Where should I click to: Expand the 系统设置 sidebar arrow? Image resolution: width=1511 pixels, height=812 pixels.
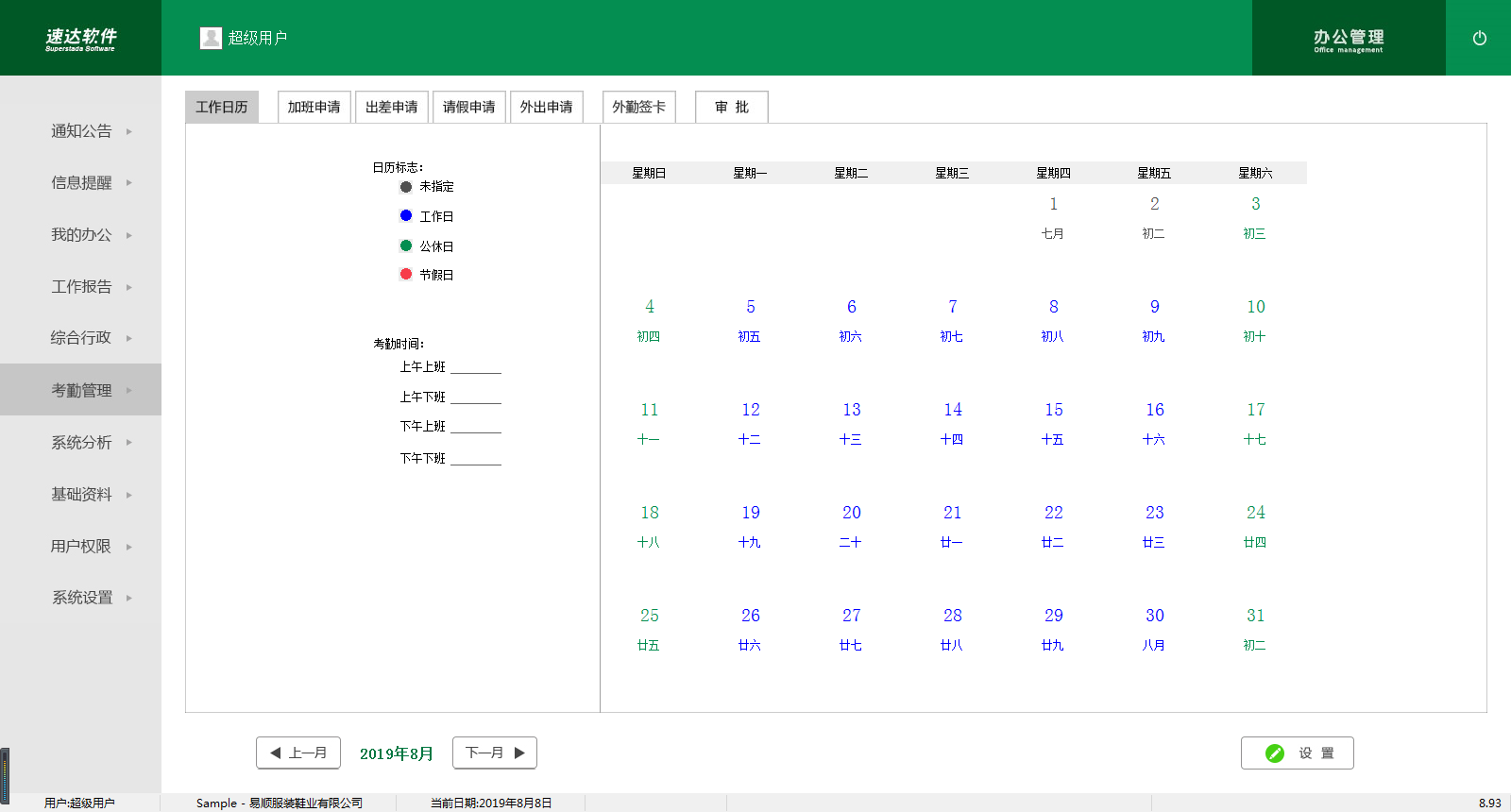[x=129, y=598]
